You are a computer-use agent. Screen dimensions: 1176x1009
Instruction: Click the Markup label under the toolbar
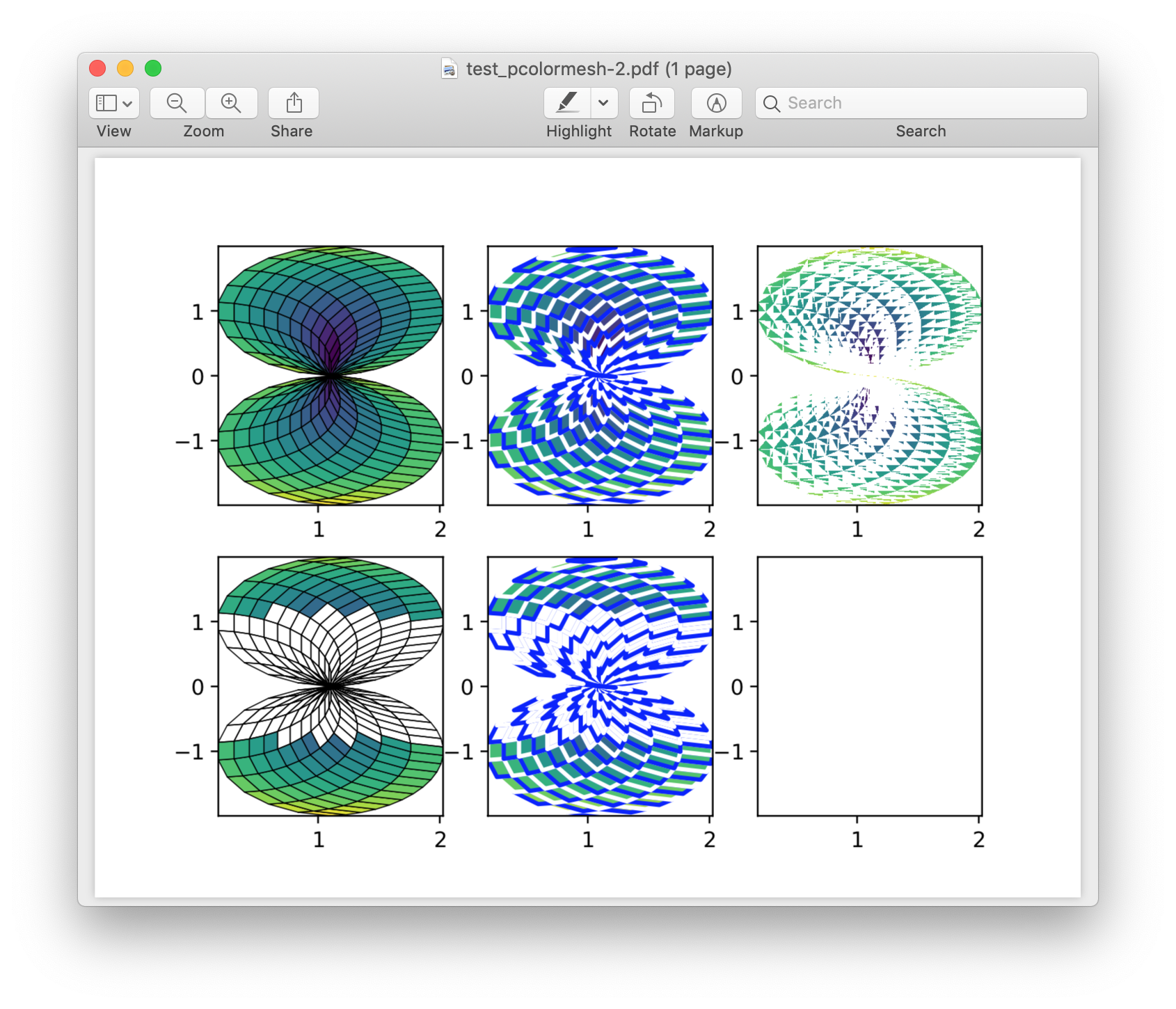[716, 132]
